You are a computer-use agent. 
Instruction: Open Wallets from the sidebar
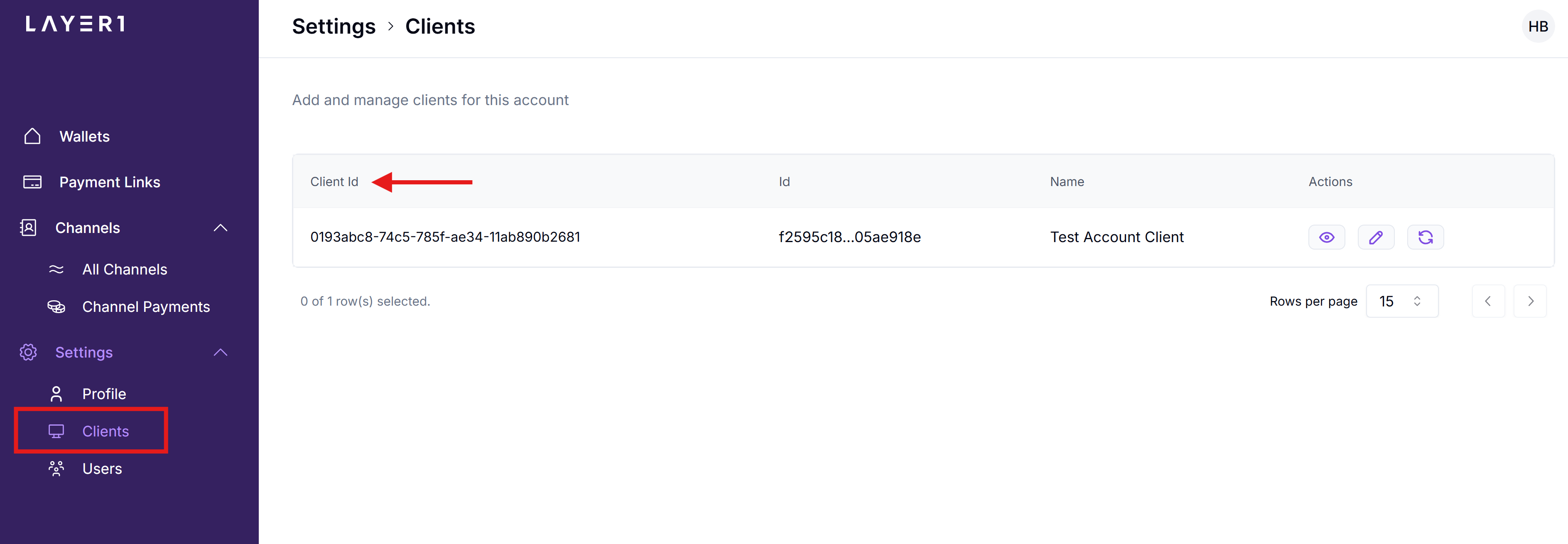point(84,136)
